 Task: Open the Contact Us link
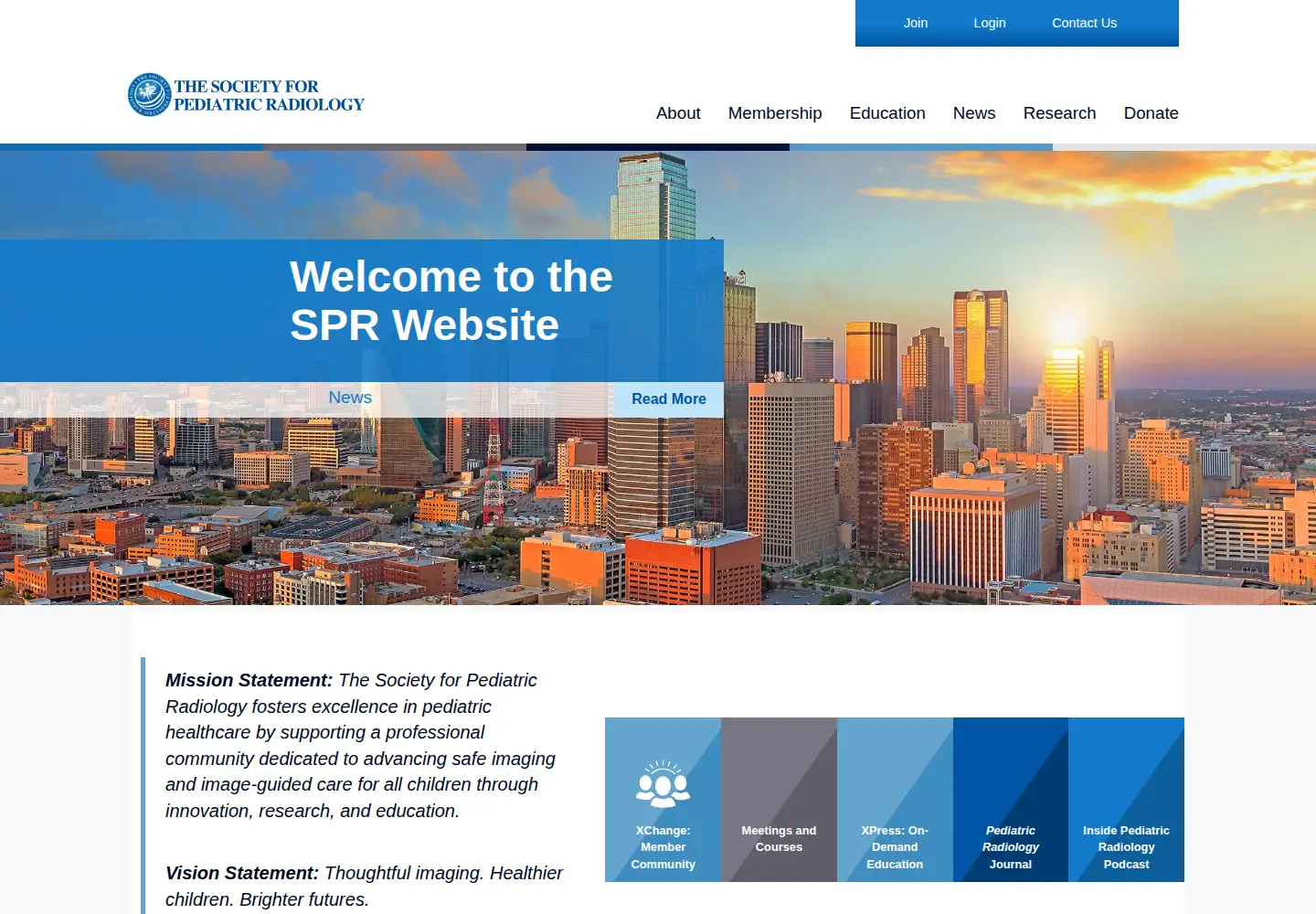click(x=1084, y=23)
